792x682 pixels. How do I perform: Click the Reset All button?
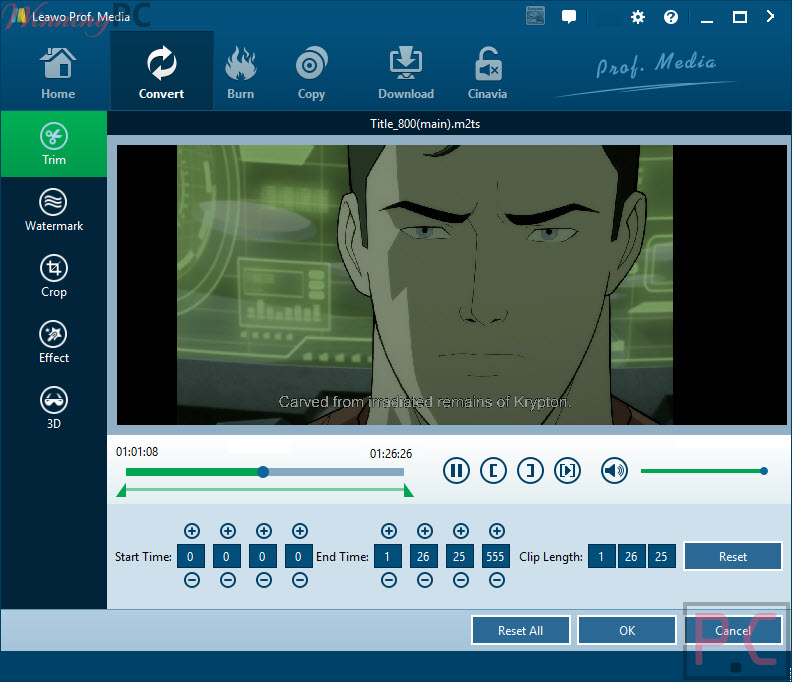click(521, 630)
